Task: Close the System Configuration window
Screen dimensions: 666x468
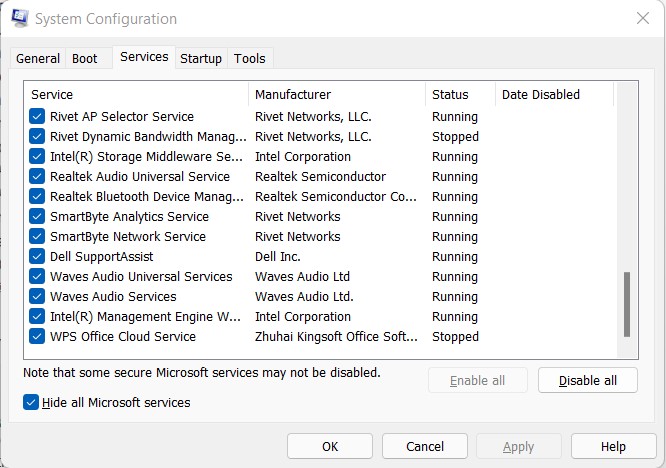Action: [643, 18]
